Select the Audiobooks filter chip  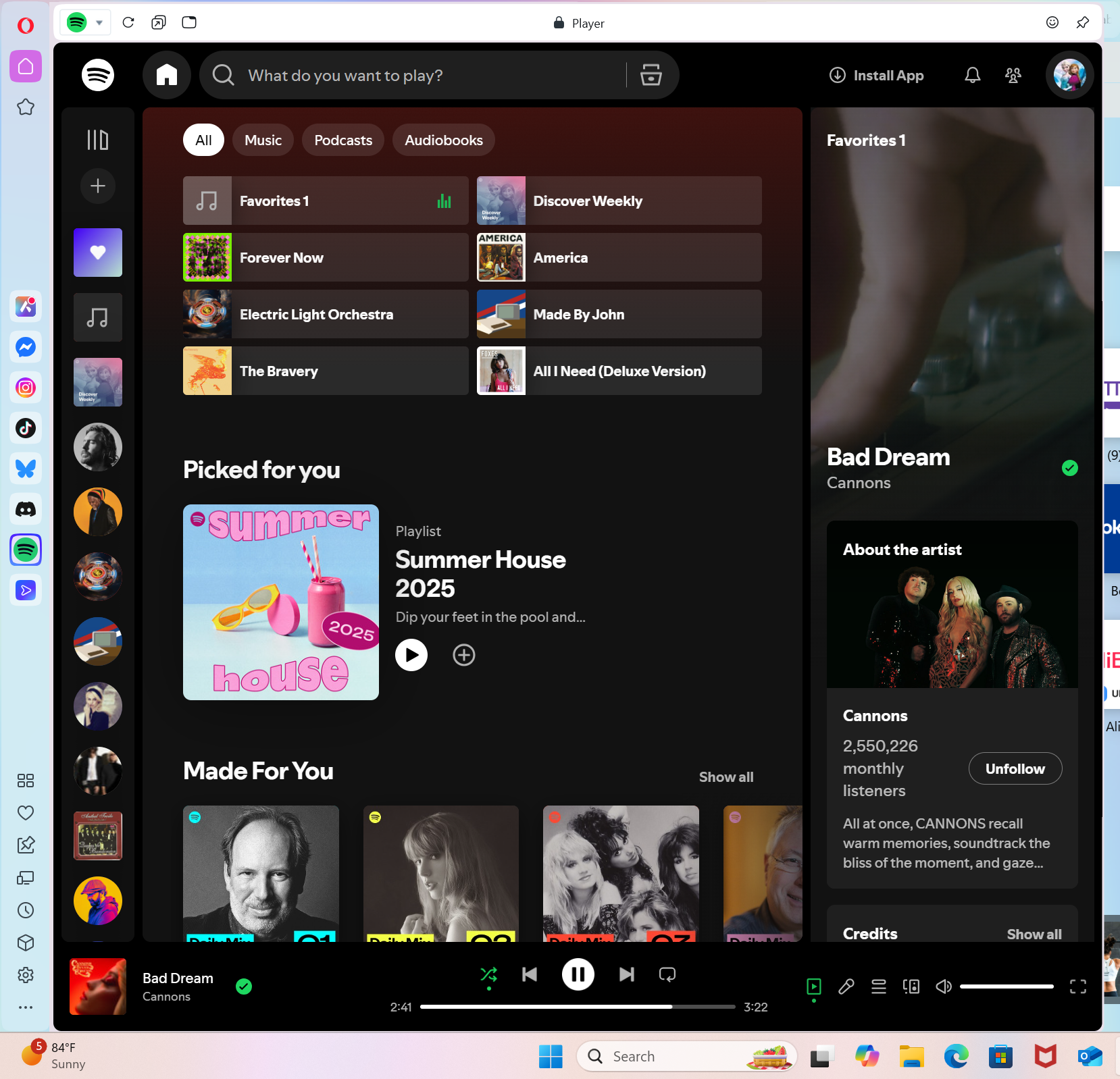(444, 140)
